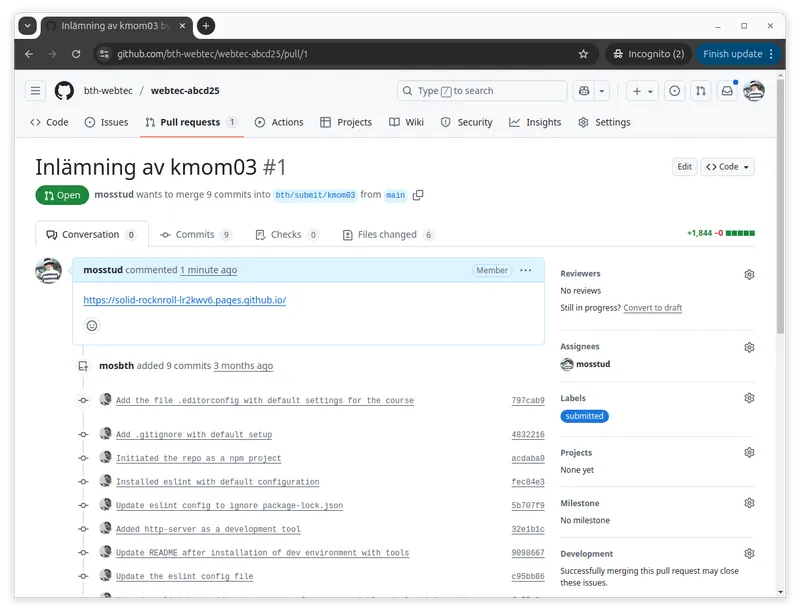Switch to the Commits tab
Viewport: 800px width, 614px height.
point(195,235)
